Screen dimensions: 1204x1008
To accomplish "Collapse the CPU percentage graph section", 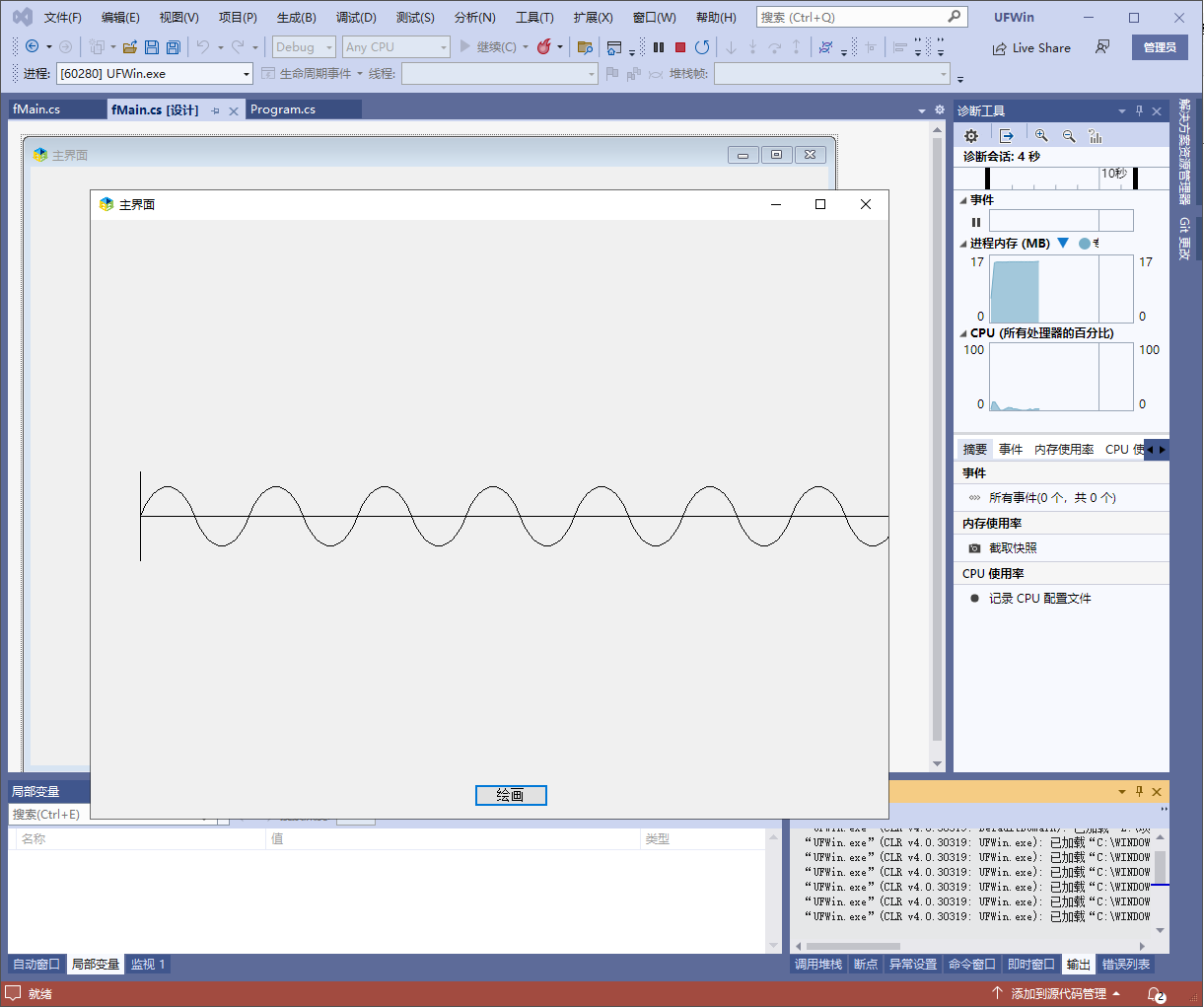I will tap(963, 333).
